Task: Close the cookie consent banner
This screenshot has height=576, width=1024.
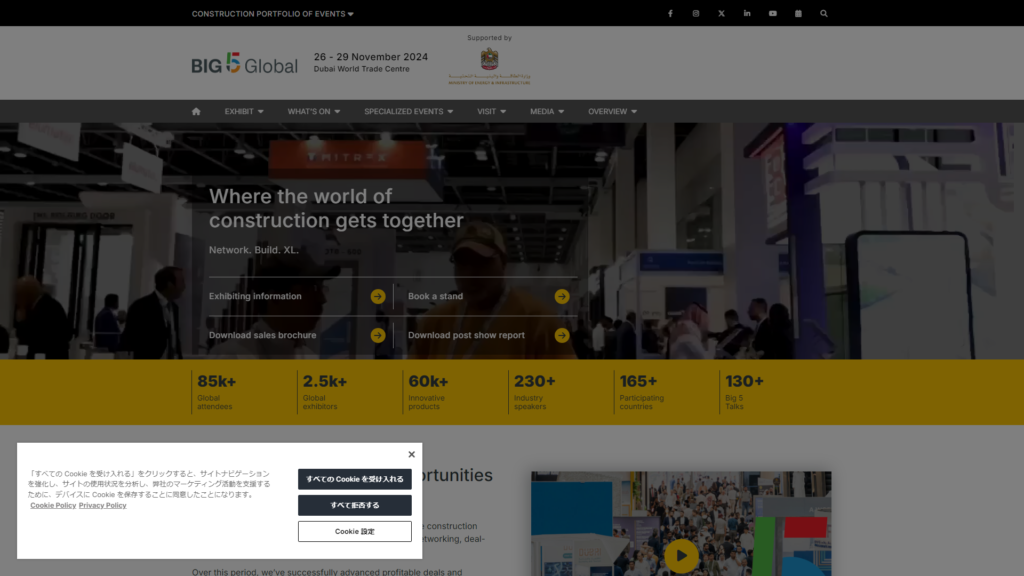Action: [411, 455]
